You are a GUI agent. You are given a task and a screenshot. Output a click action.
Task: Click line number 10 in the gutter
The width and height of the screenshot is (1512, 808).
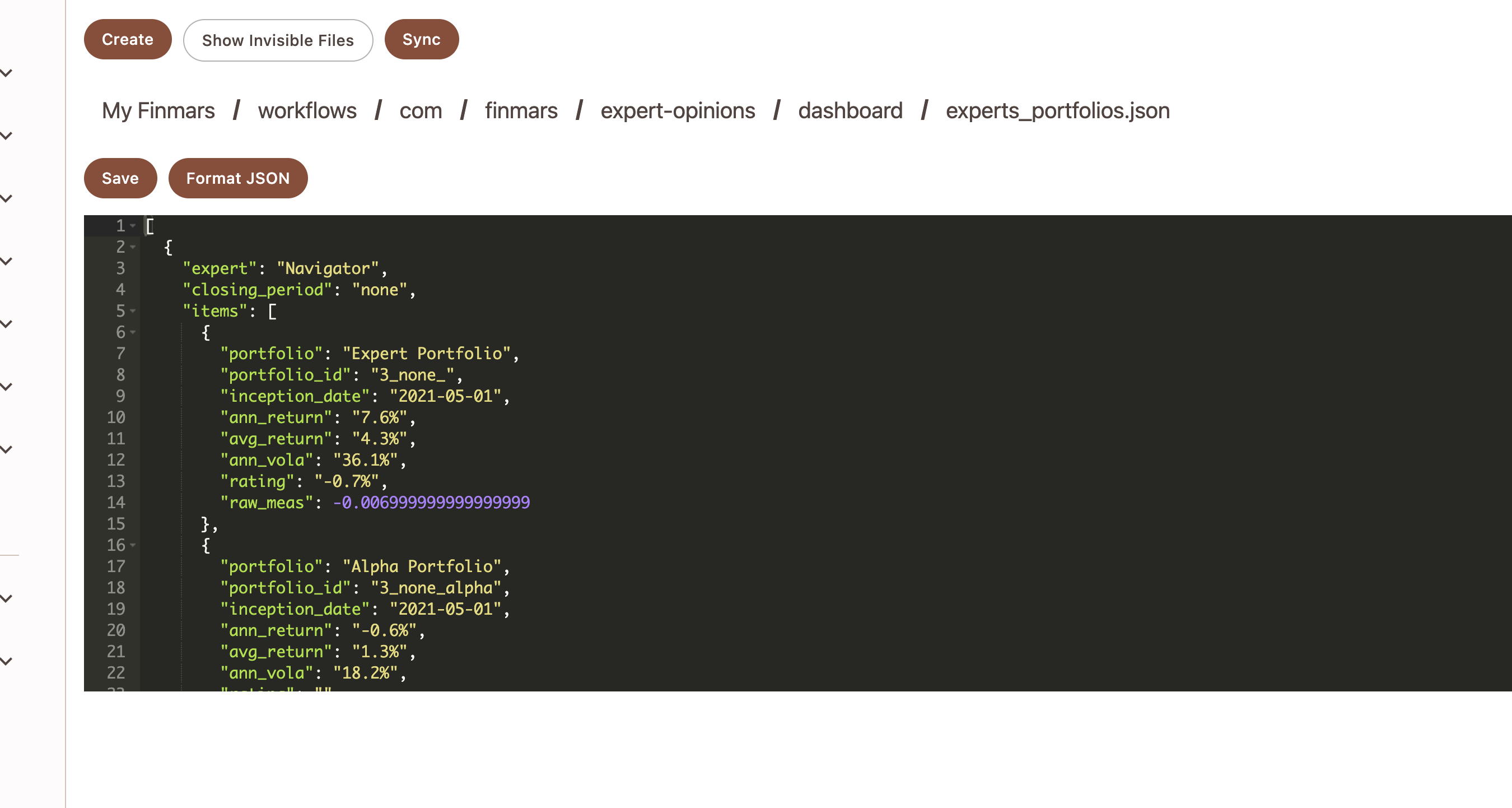tap(115, 417)
